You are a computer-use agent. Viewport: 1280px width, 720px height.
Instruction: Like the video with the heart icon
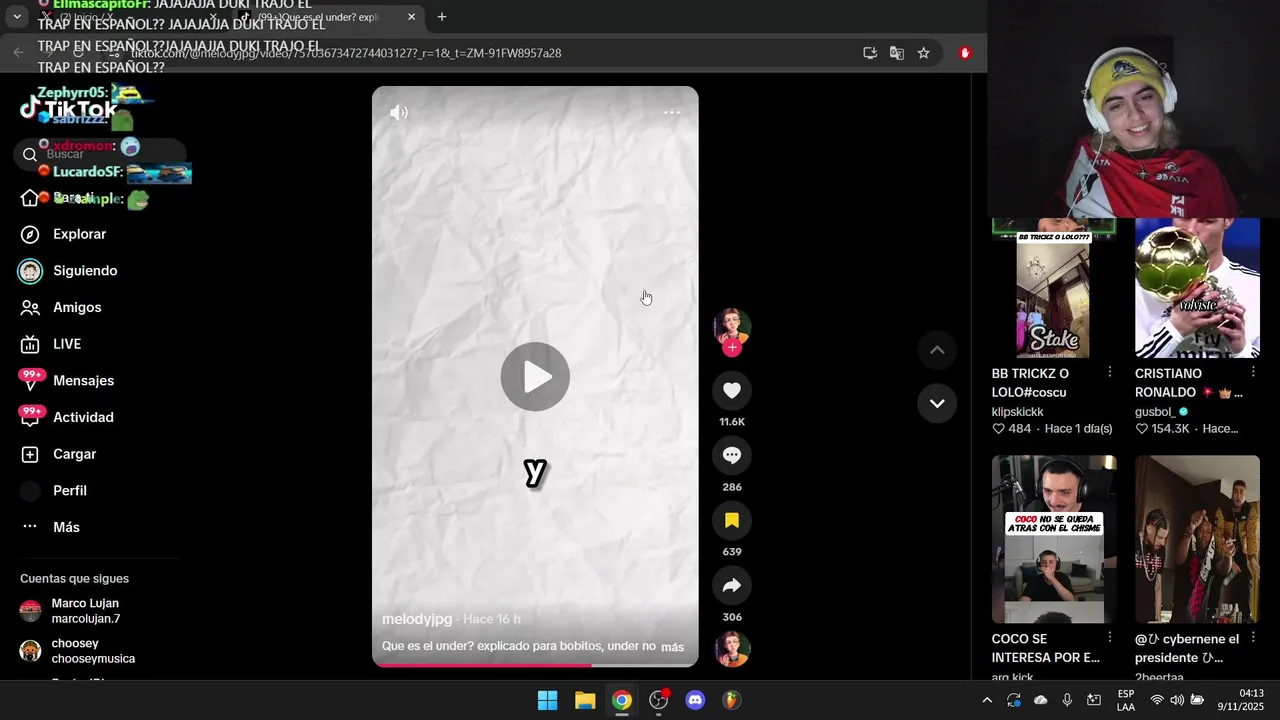click(732, 390)
